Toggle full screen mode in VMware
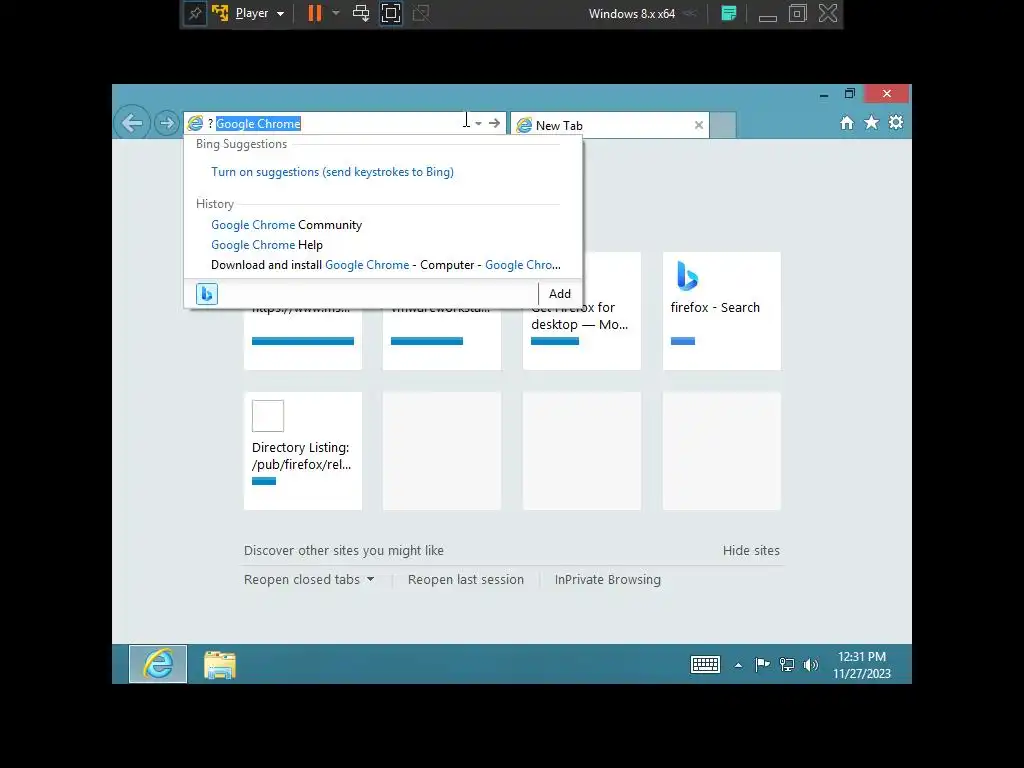 coord(391,13)
